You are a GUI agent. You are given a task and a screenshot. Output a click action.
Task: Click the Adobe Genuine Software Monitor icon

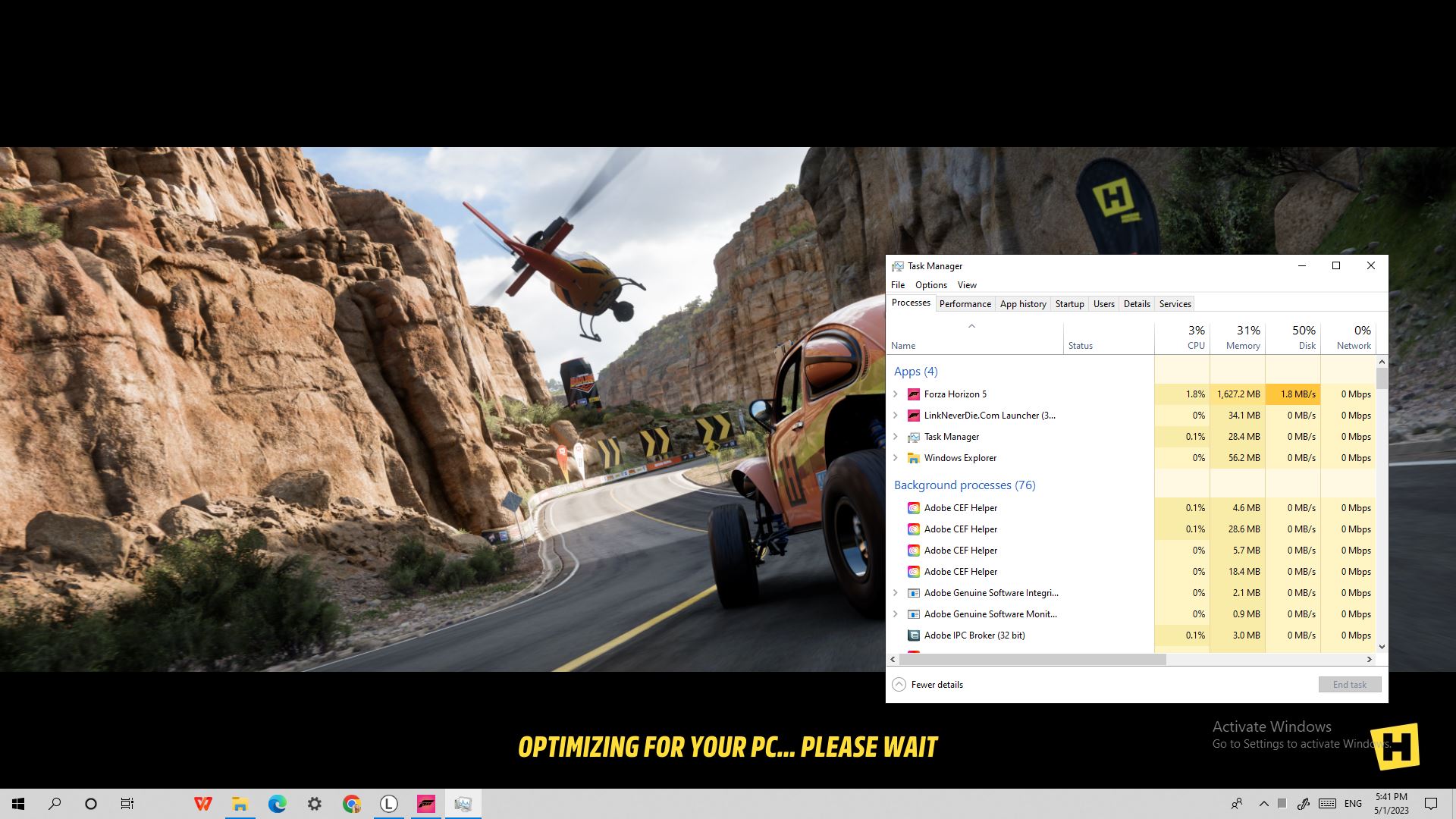pyautogui.click(x=914, y=614)
